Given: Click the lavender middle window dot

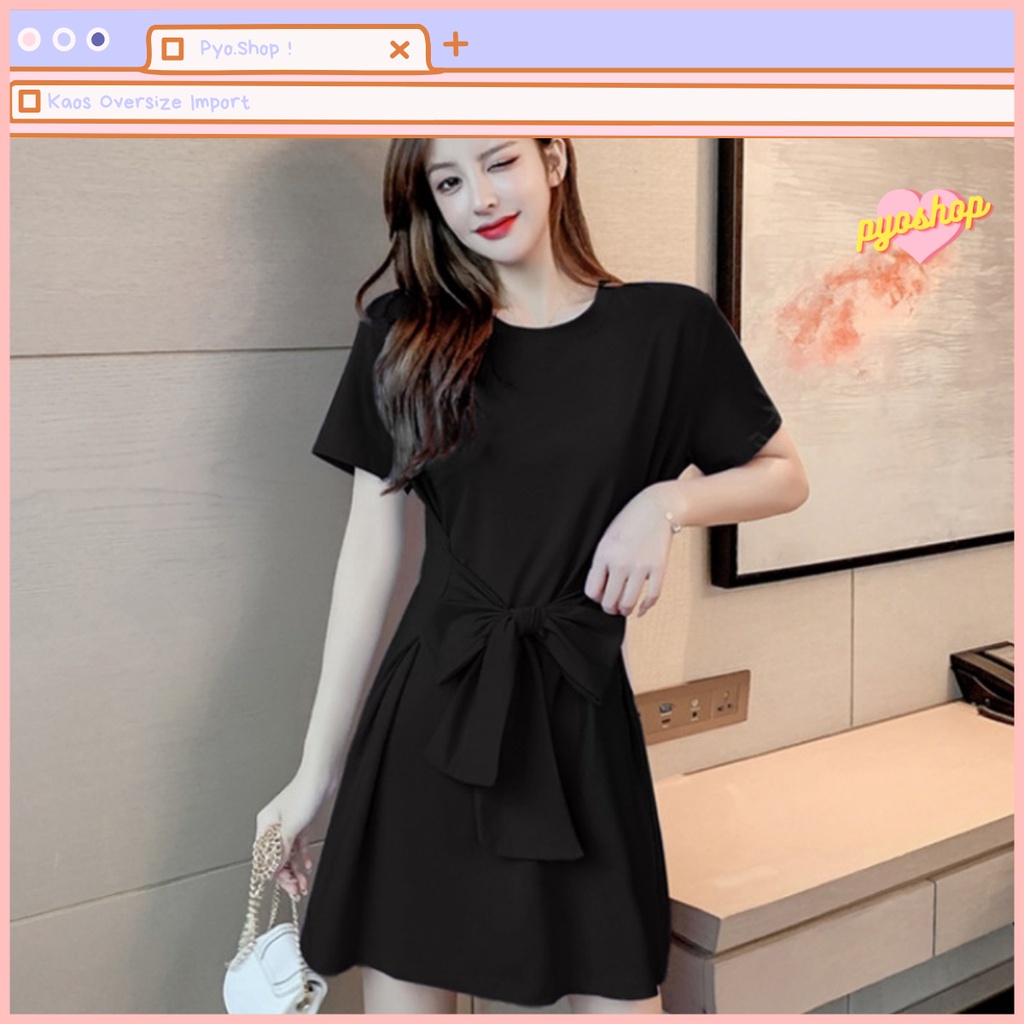Looking at the screenshot, I should point(63,40).
